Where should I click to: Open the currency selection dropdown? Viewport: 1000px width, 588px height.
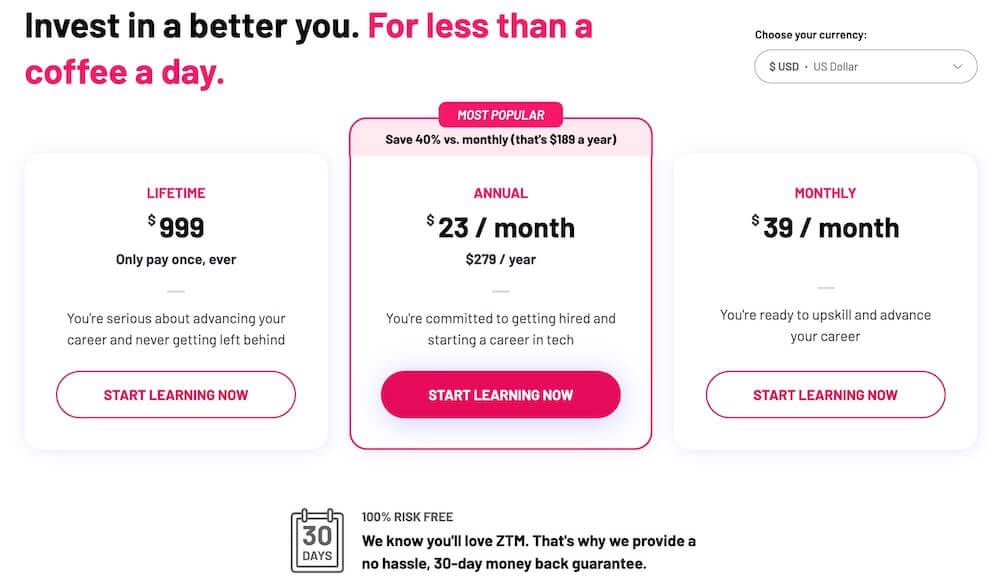865,66
